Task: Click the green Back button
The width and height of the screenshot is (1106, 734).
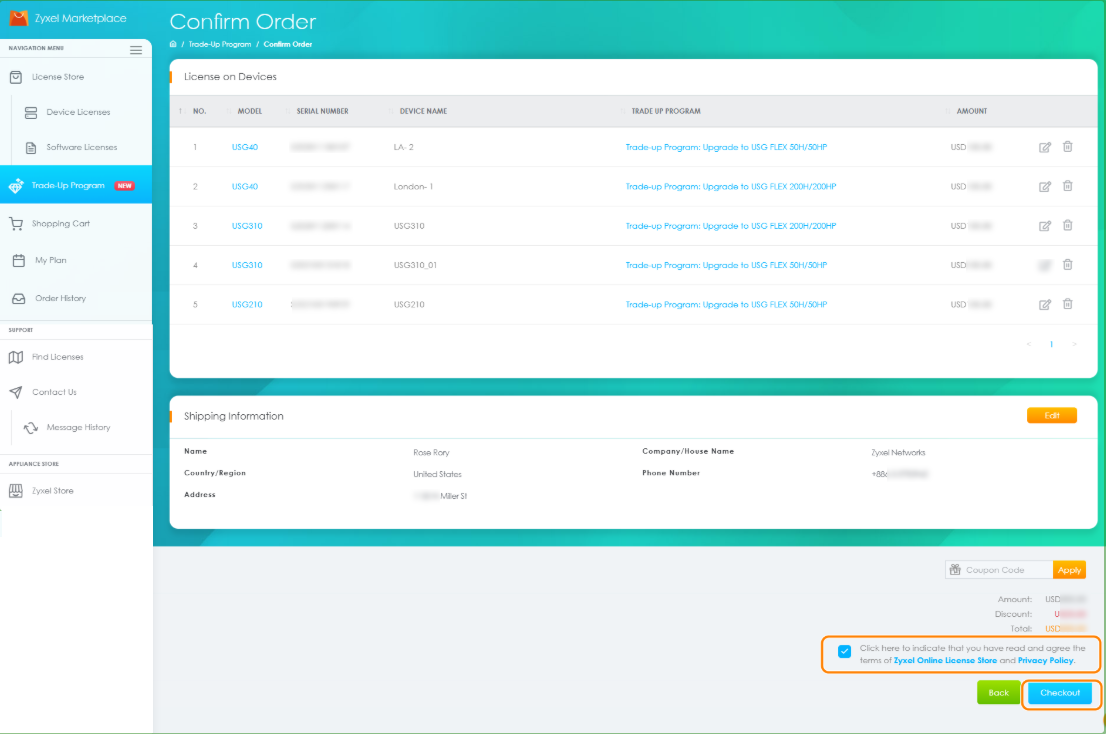Action: pos(998,693)
